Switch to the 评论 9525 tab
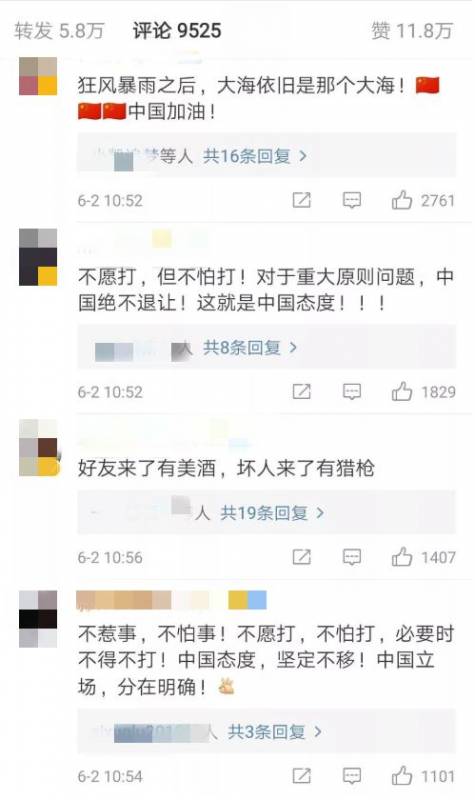 pyautogui.click(x=177, y=31)
